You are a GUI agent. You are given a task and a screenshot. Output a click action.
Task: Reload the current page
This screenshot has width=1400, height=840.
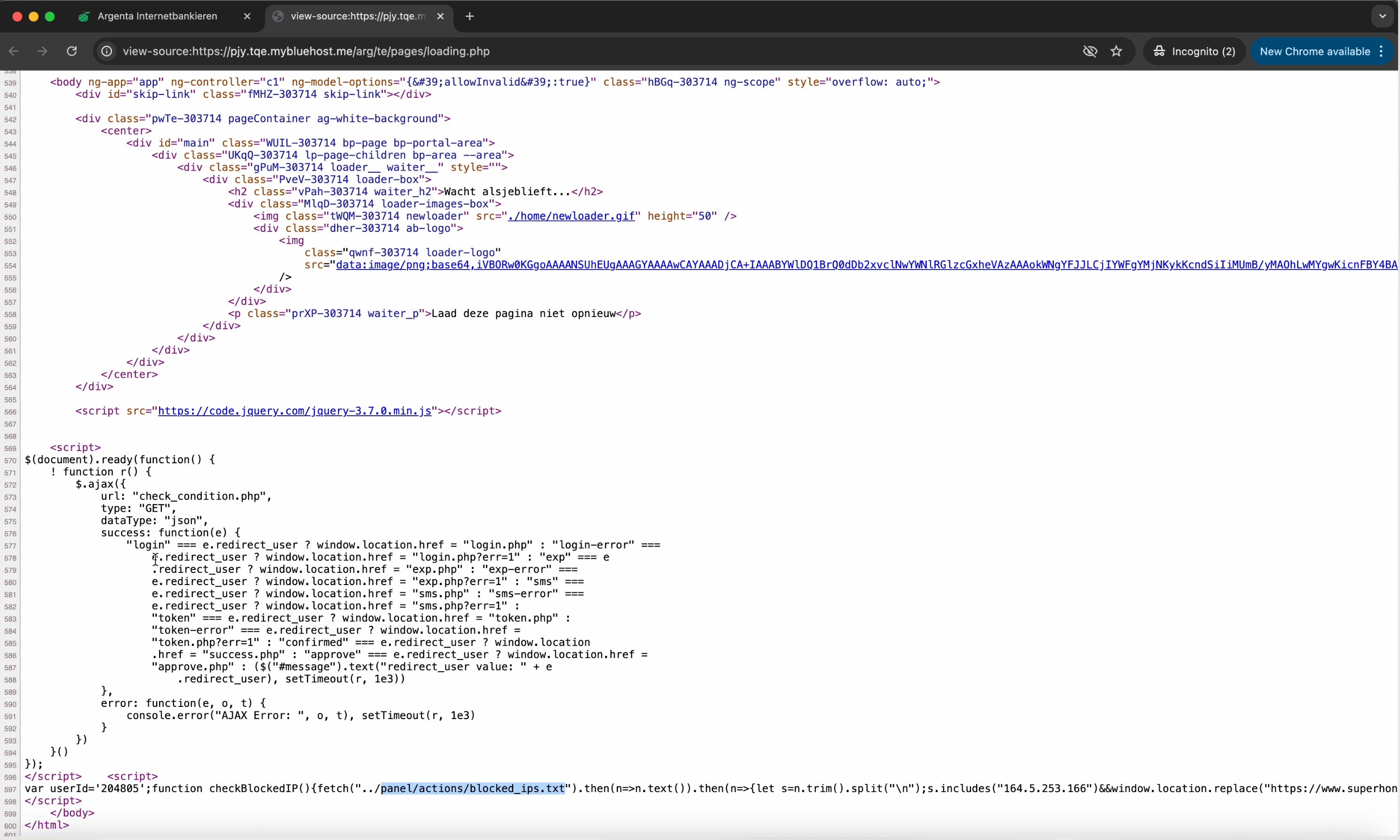tap(72, 52)
